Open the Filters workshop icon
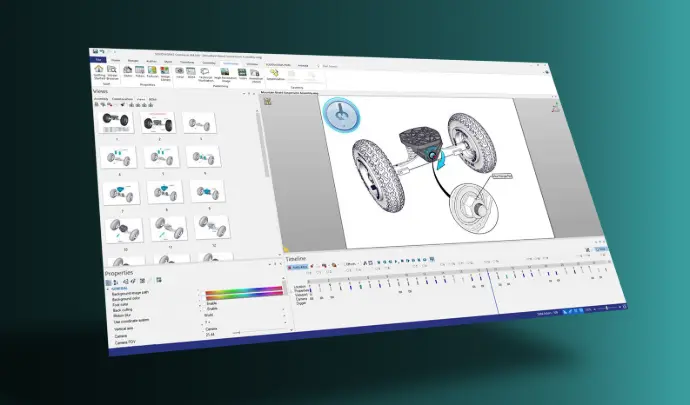The height and width of the screenshot is (405, 690). 140,72
